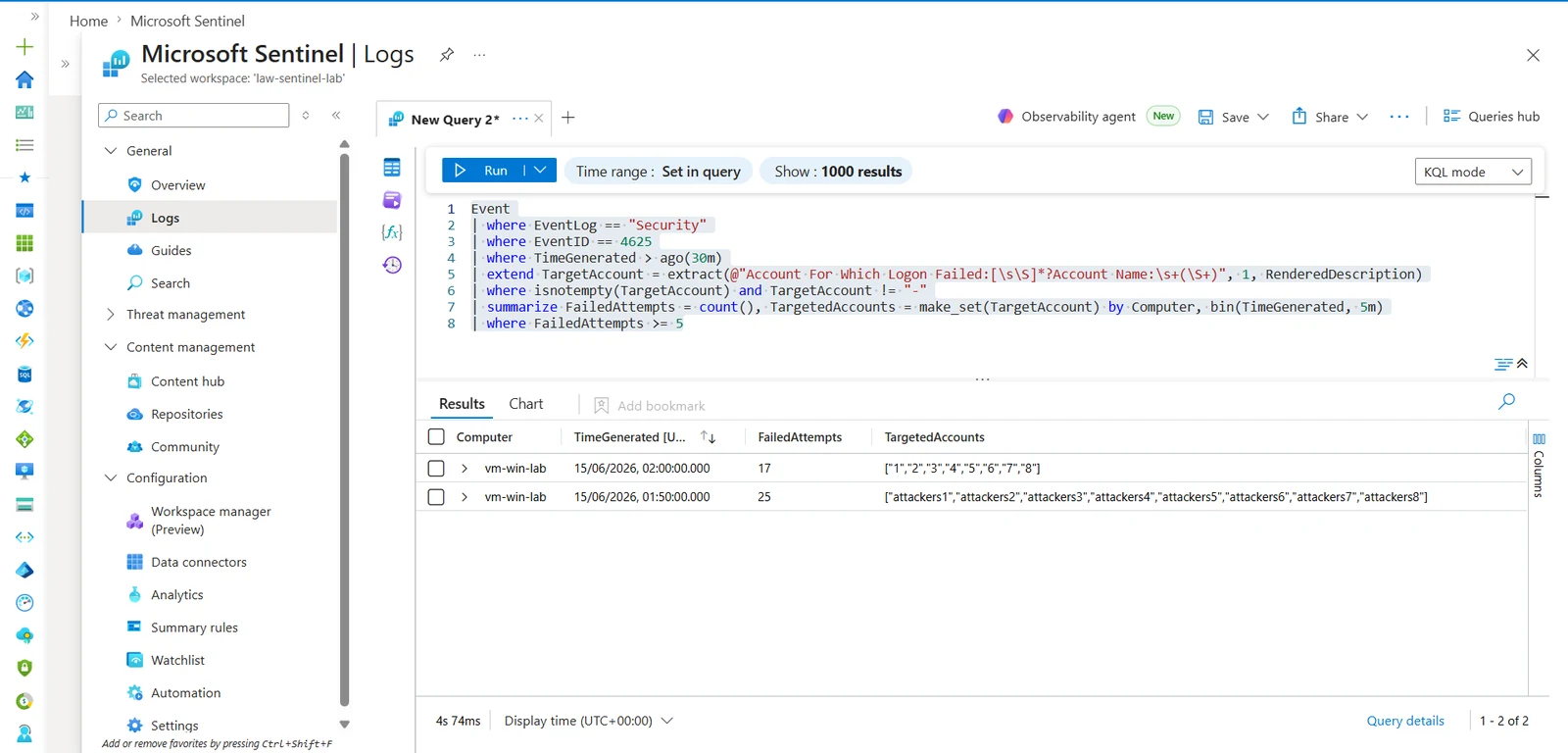1568x753 pixels.
Task: Check the row with 25 failed attempts
Action: (437, 497)
